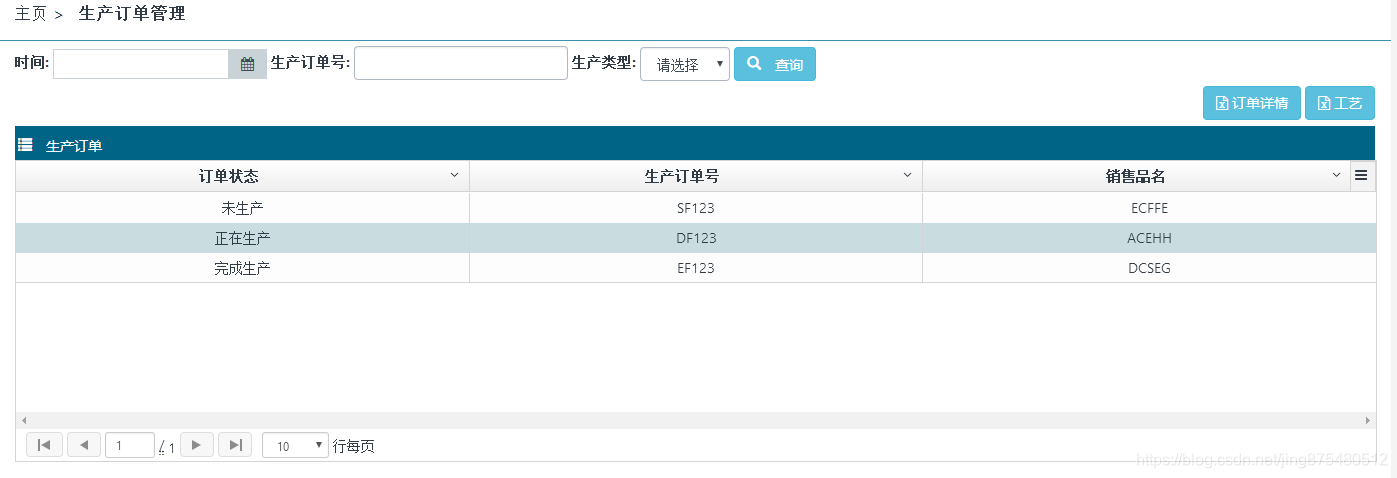Screen dimensions: 1397x478
Task: Sort by 订单状态 column header
Action: (229, 176)
